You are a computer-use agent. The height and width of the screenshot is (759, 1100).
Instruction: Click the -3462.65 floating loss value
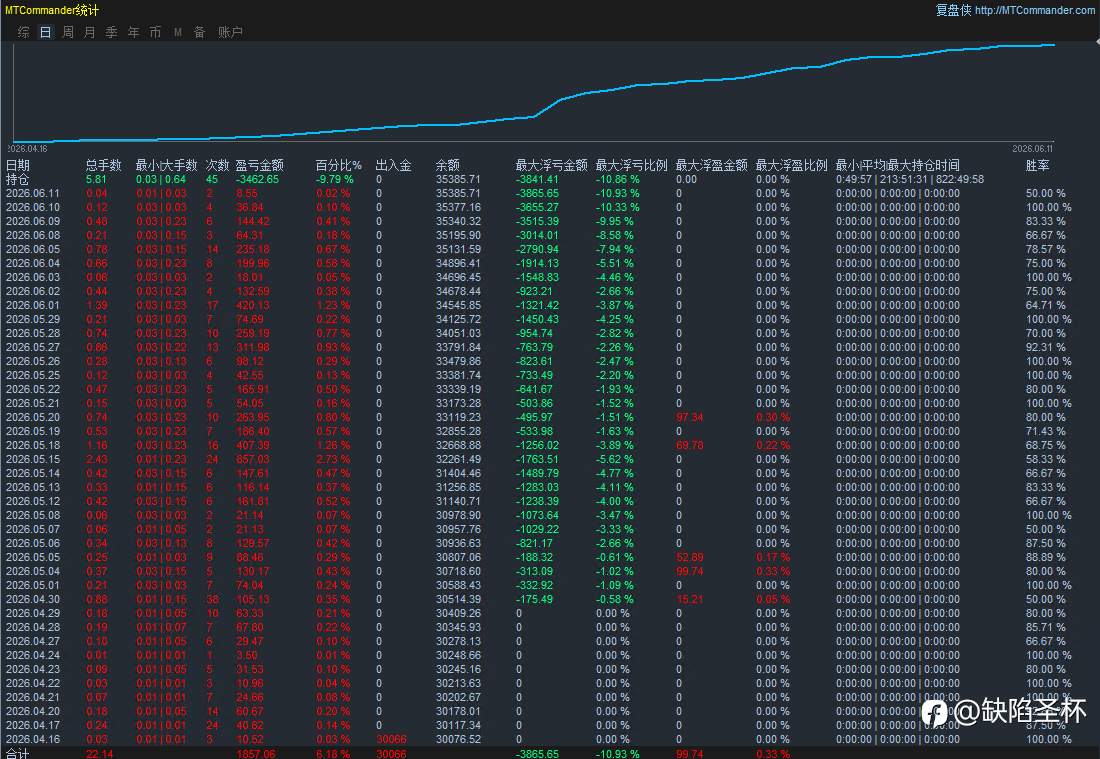click(x=257, y=180)
